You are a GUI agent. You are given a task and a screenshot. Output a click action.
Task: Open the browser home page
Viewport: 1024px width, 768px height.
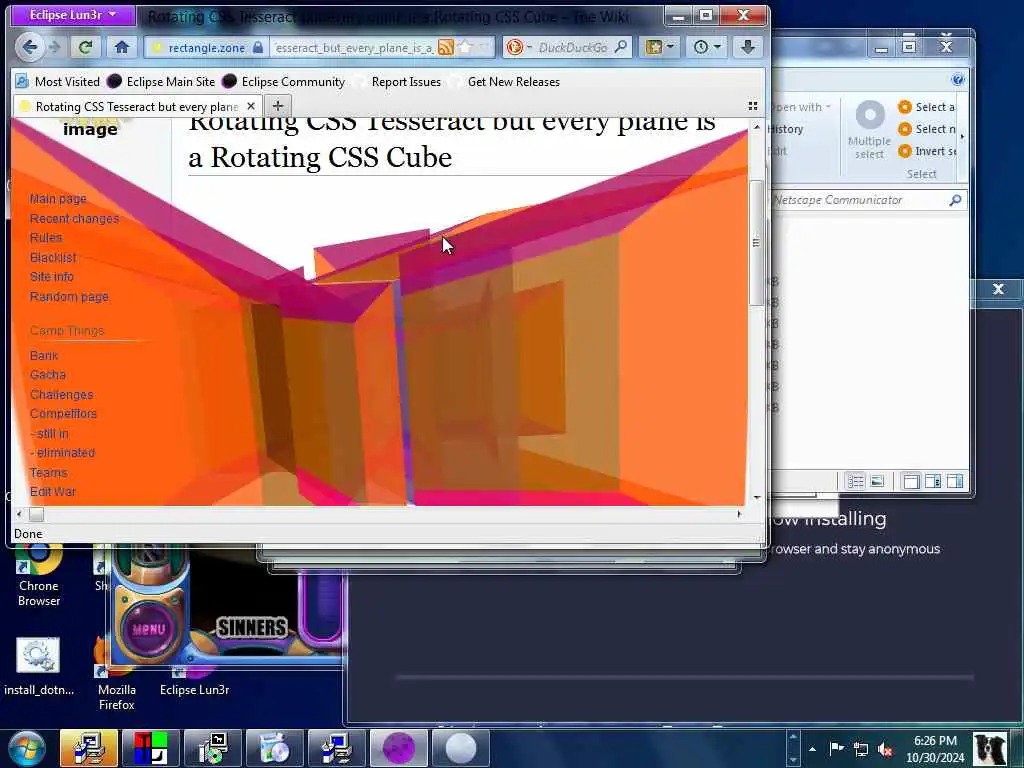[121, 46]
